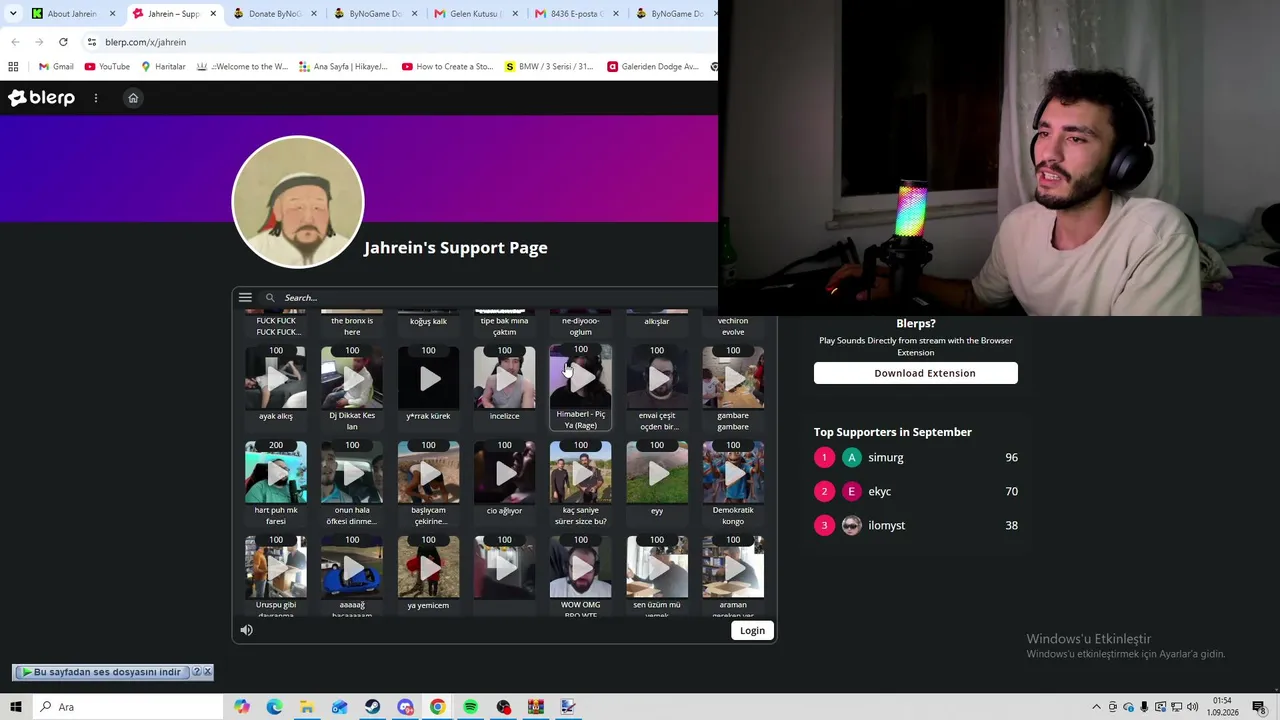1280x720 pixels.
Task: Click the Download Extension button
Action: [916, 373]
